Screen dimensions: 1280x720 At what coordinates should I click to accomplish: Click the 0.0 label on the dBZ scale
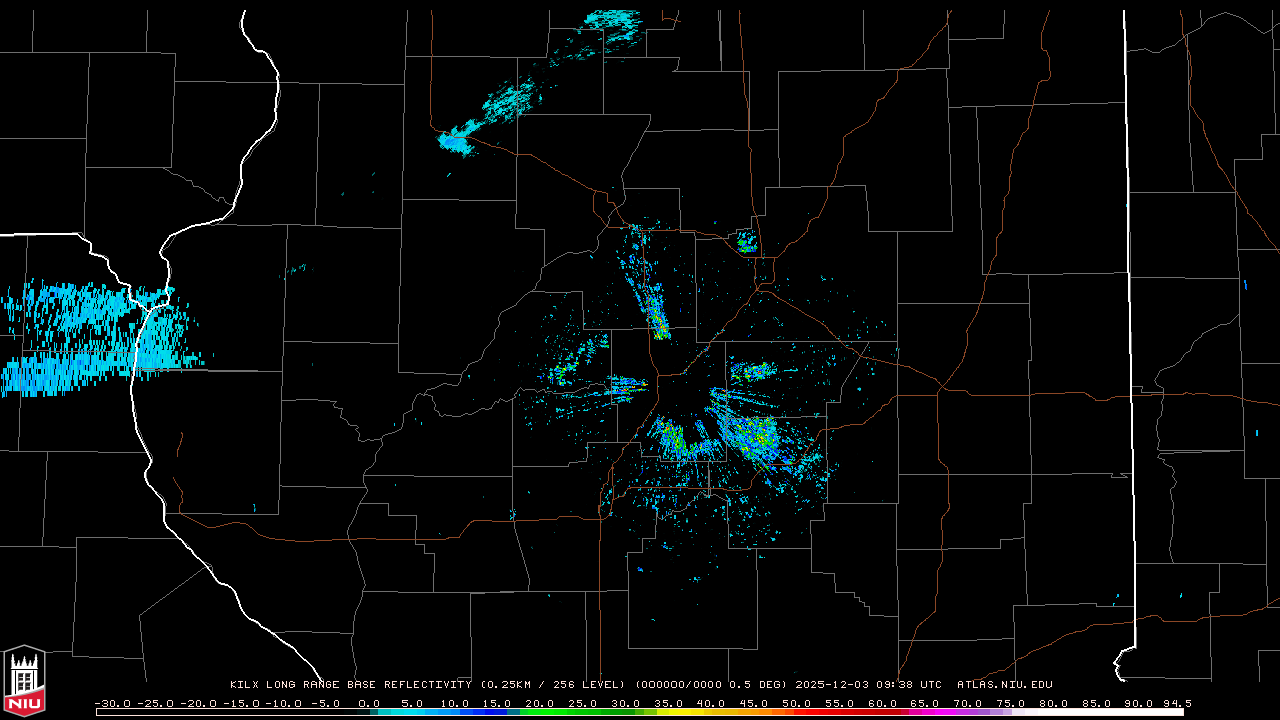click(x=369, y=703)
